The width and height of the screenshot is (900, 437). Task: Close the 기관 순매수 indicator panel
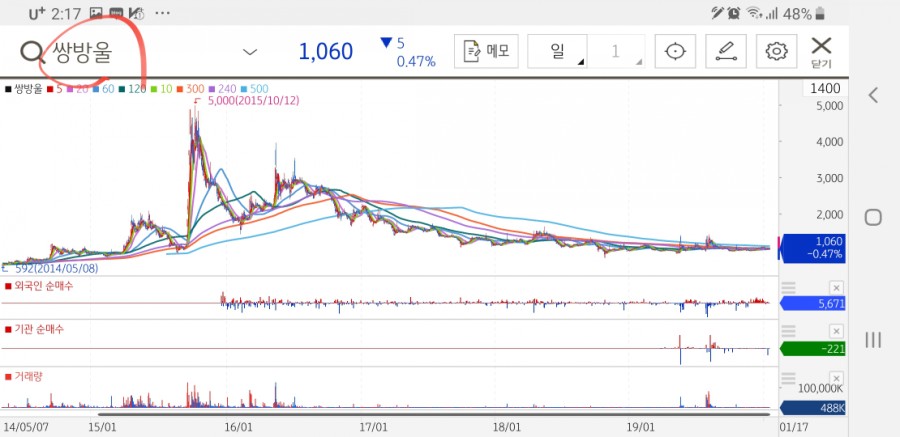[x=836, y=331]
